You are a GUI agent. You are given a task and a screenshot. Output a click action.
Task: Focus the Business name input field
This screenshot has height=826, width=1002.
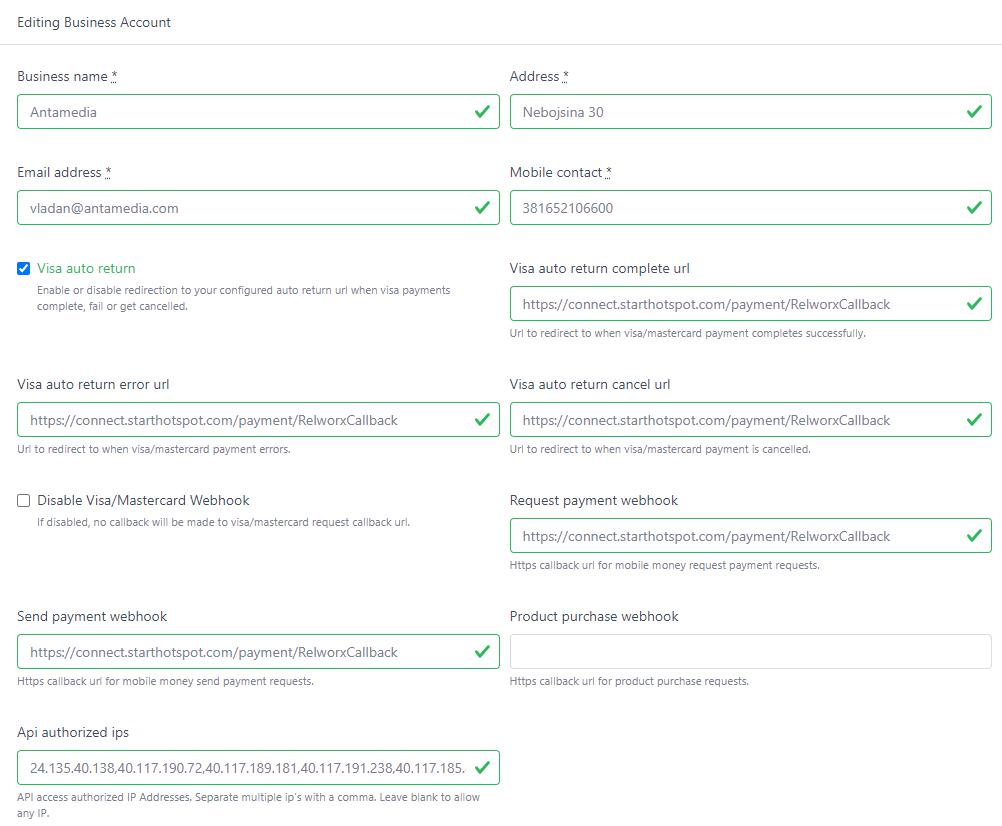(x=240, y=112)
